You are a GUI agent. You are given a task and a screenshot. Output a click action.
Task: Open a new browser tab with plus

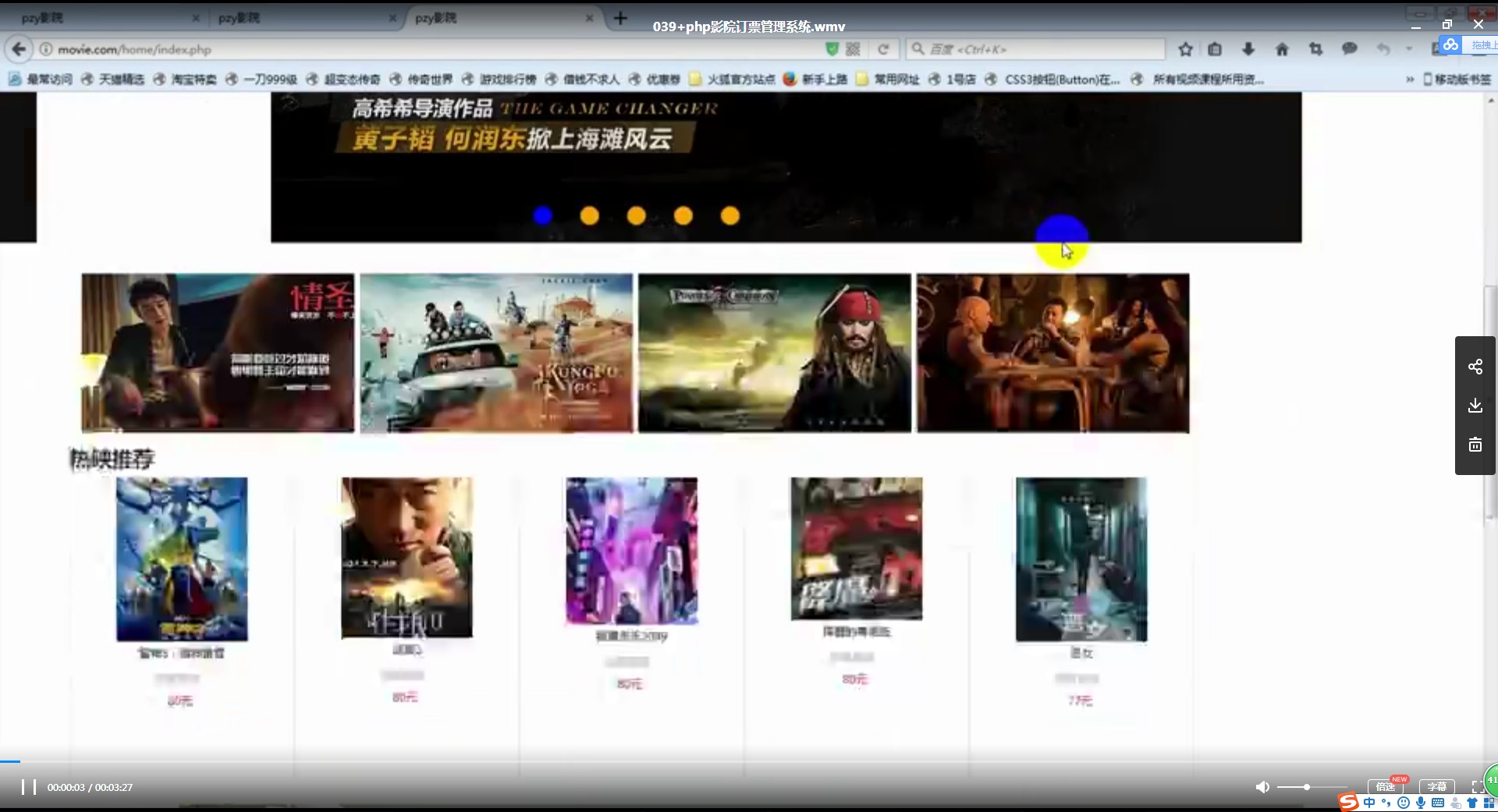pyautogui.click(x=620, y=18)
